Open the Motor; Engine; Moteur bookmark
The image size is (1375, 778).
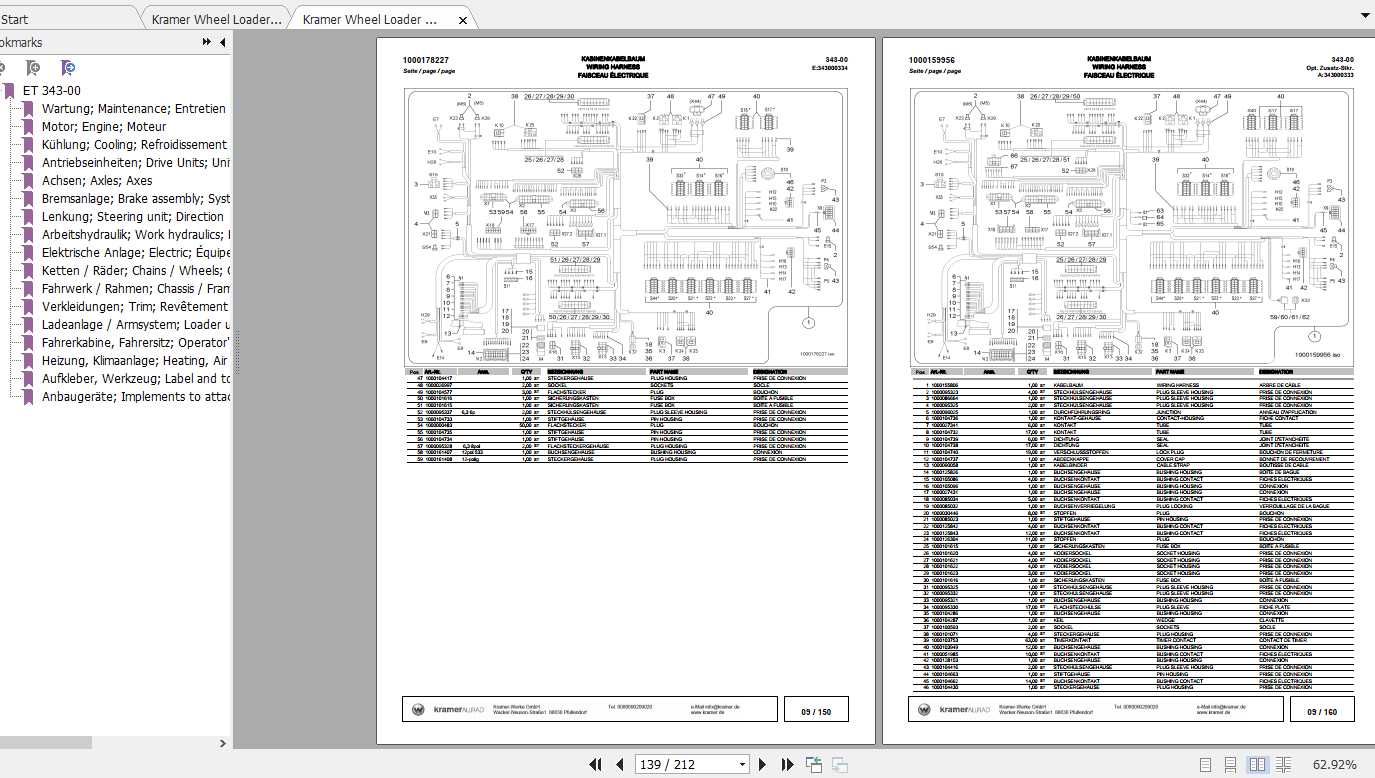pyautogui.click(x=104, y=126)
